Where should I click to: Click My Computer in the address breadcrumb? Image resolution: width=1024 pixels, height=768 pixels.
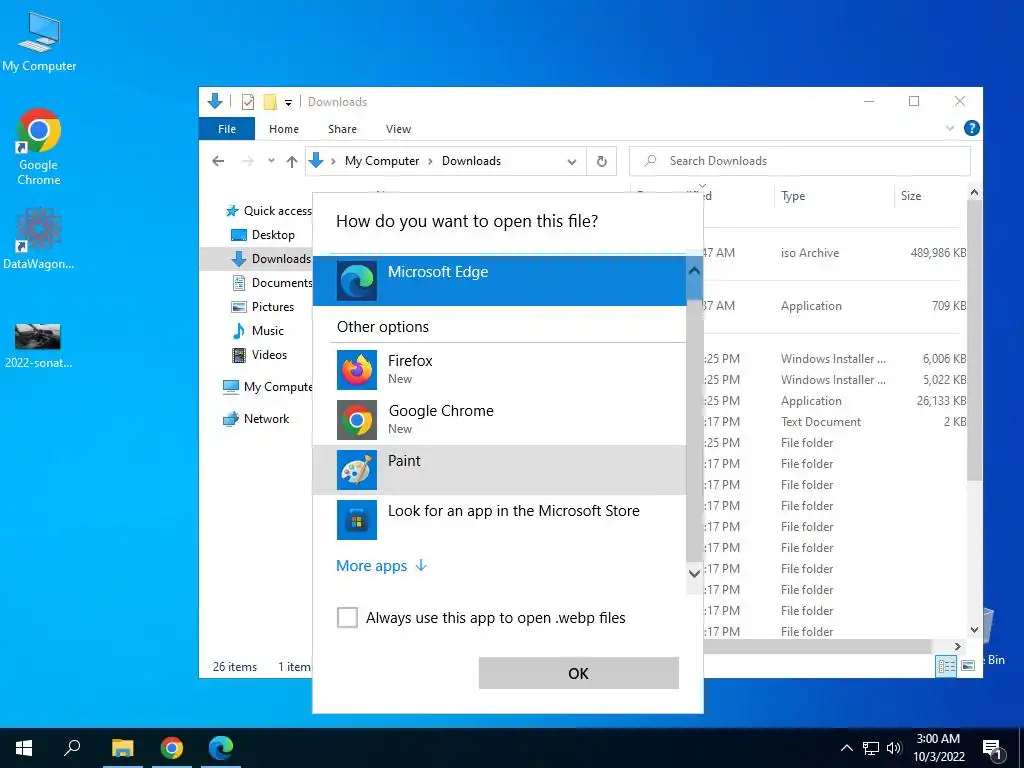coord(382,161)
